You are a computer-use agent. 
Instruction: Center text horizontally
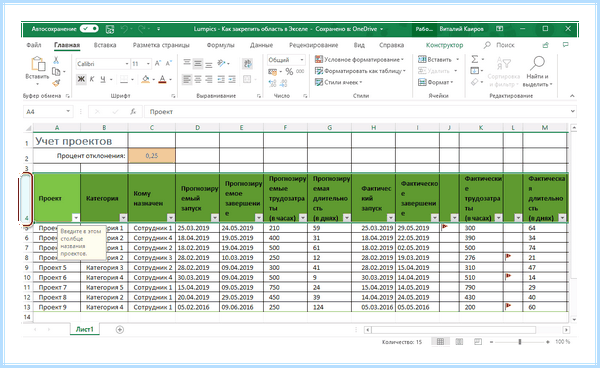point(198,79)
